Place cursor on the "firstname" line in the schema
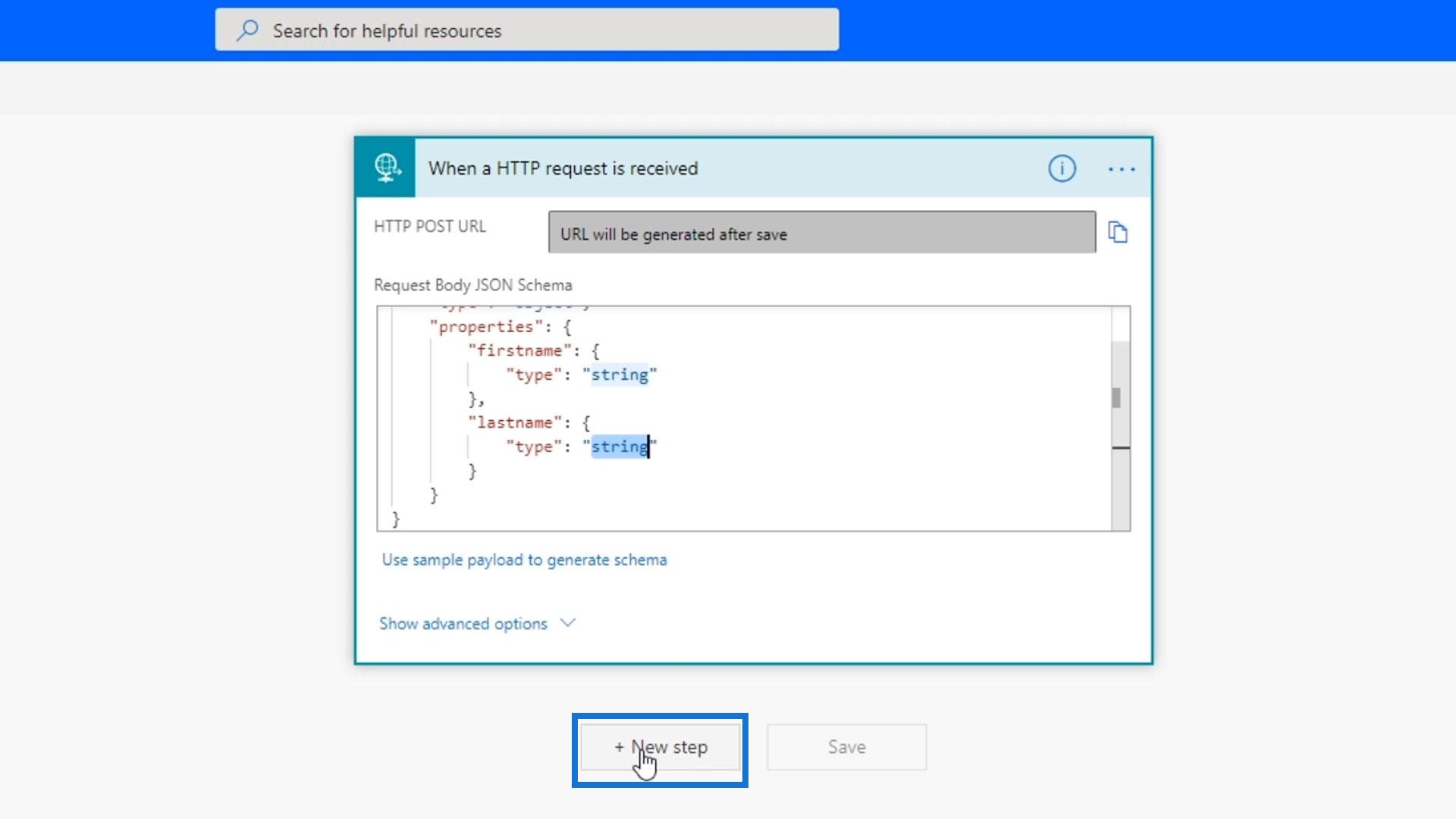This screenshot has width=1456, height=819. (519, 350)
